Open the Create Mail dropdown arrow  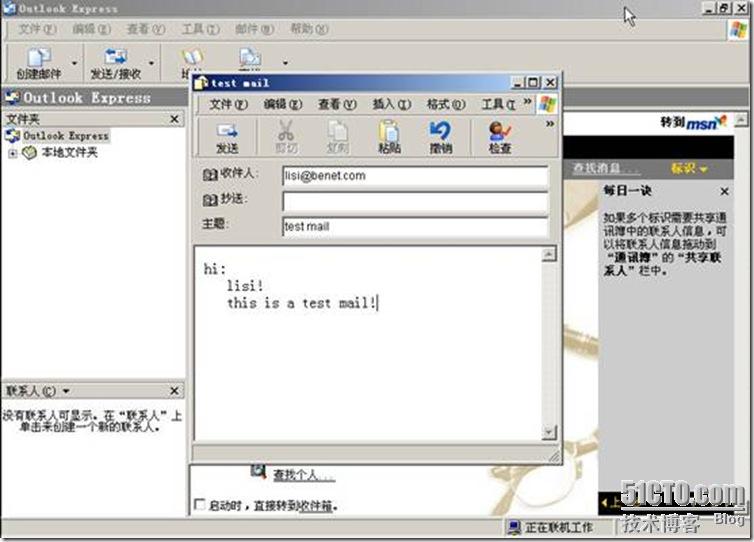(x=74, y=63)
